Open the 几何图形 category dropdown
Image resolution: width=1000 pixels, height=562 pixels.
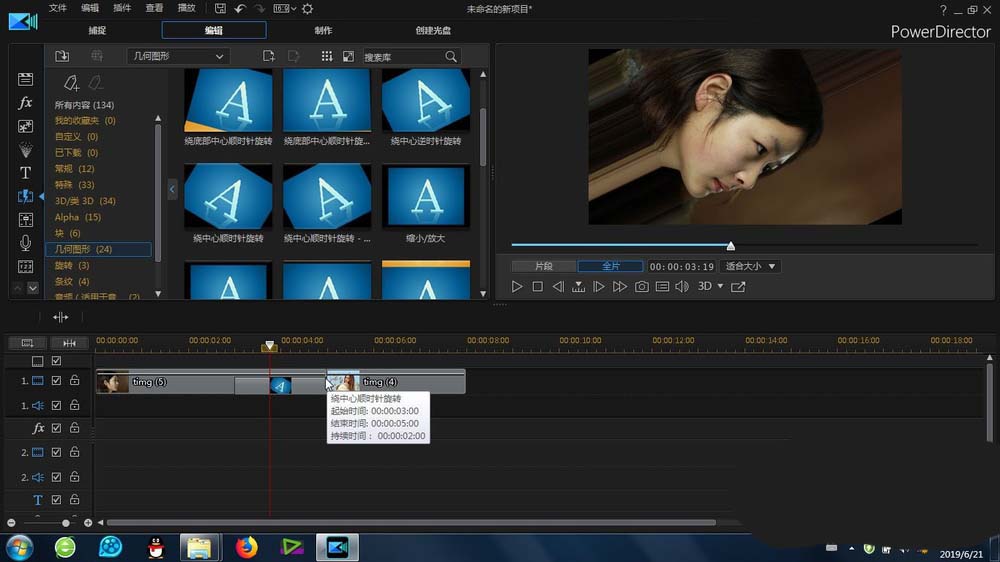click(x=178, y=57)
